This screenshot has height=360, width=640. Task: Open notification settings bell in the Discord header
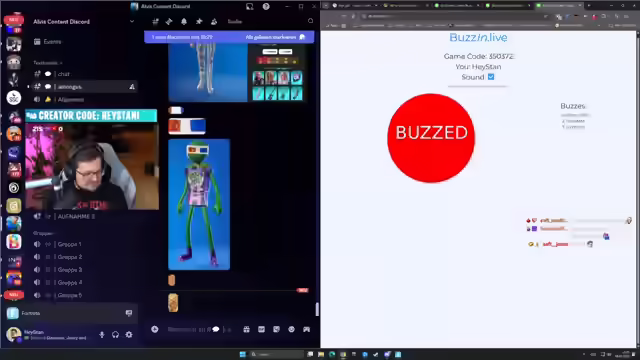184,21
